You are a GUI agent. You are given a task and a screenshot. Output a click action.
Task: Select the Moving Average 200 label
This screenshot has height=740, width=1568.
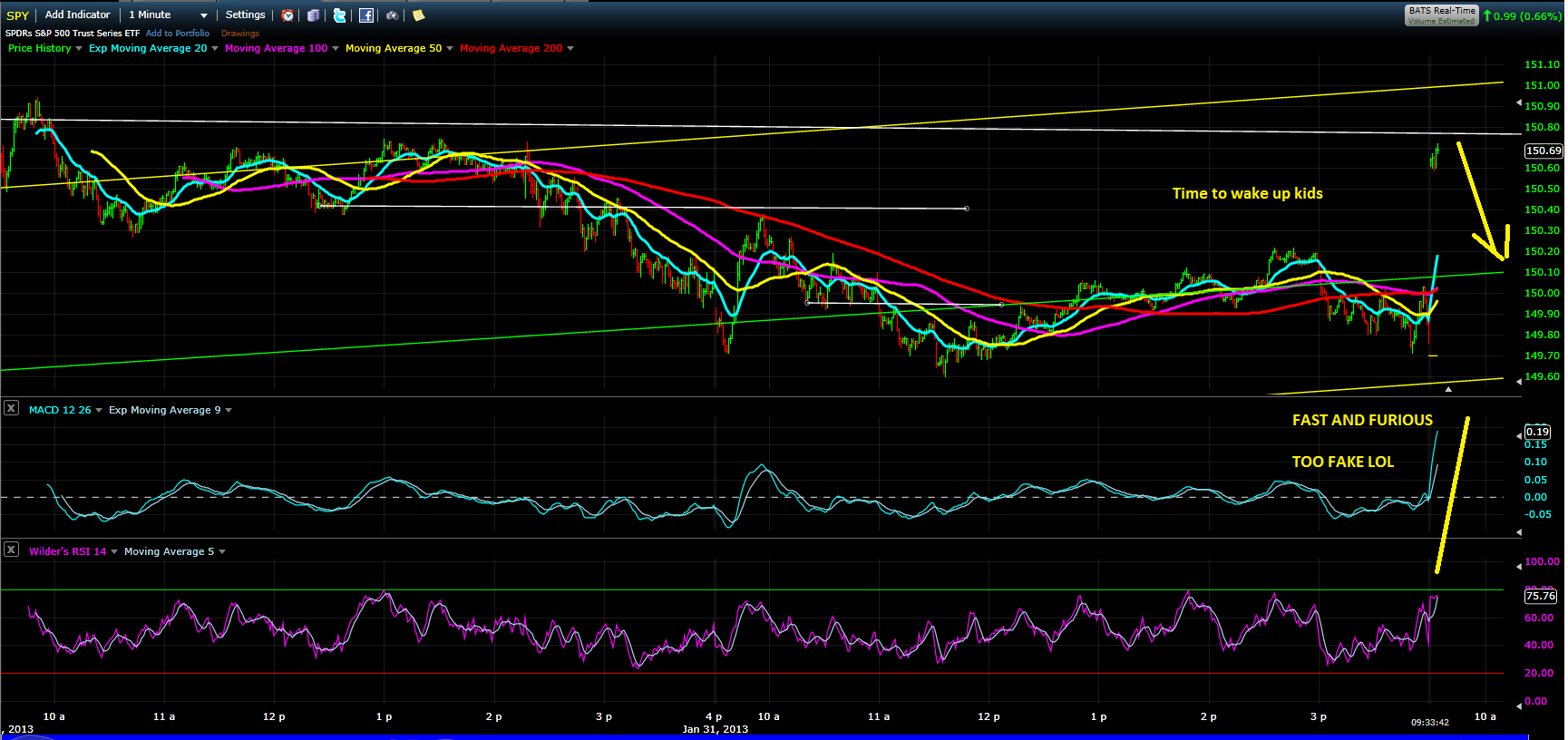pyautogui.click(x=511, y=48)
